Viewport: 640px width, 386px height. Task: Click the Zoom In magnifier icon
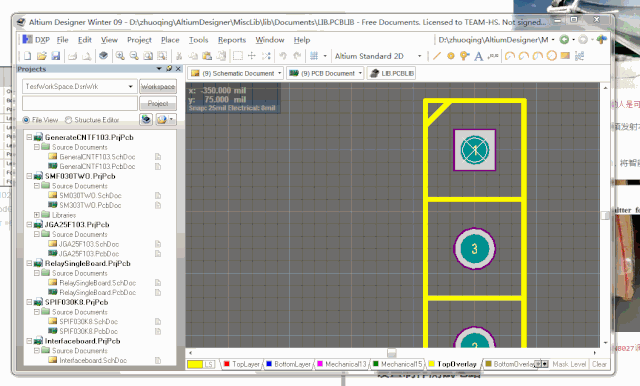tap(120, 56)
